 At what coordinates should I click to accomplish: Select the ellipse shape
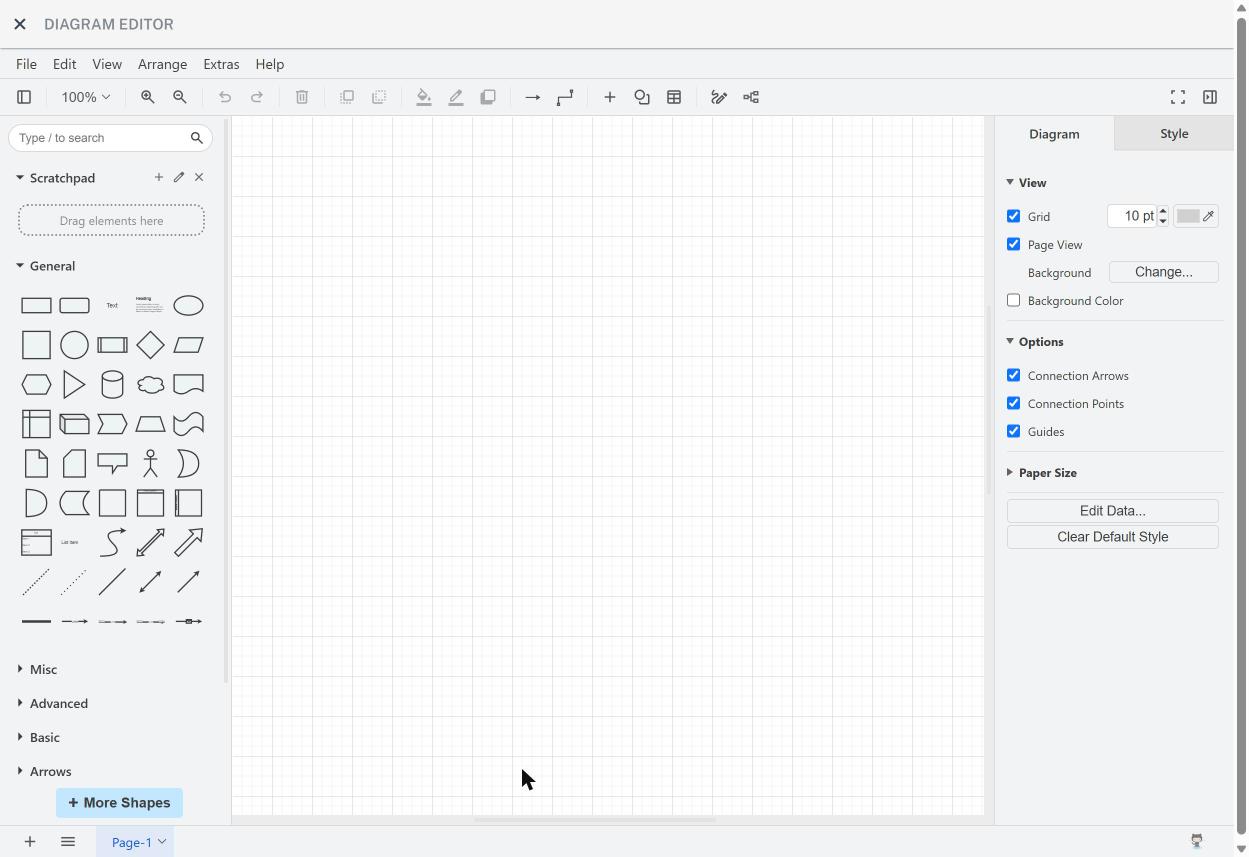tap(188, 305)
